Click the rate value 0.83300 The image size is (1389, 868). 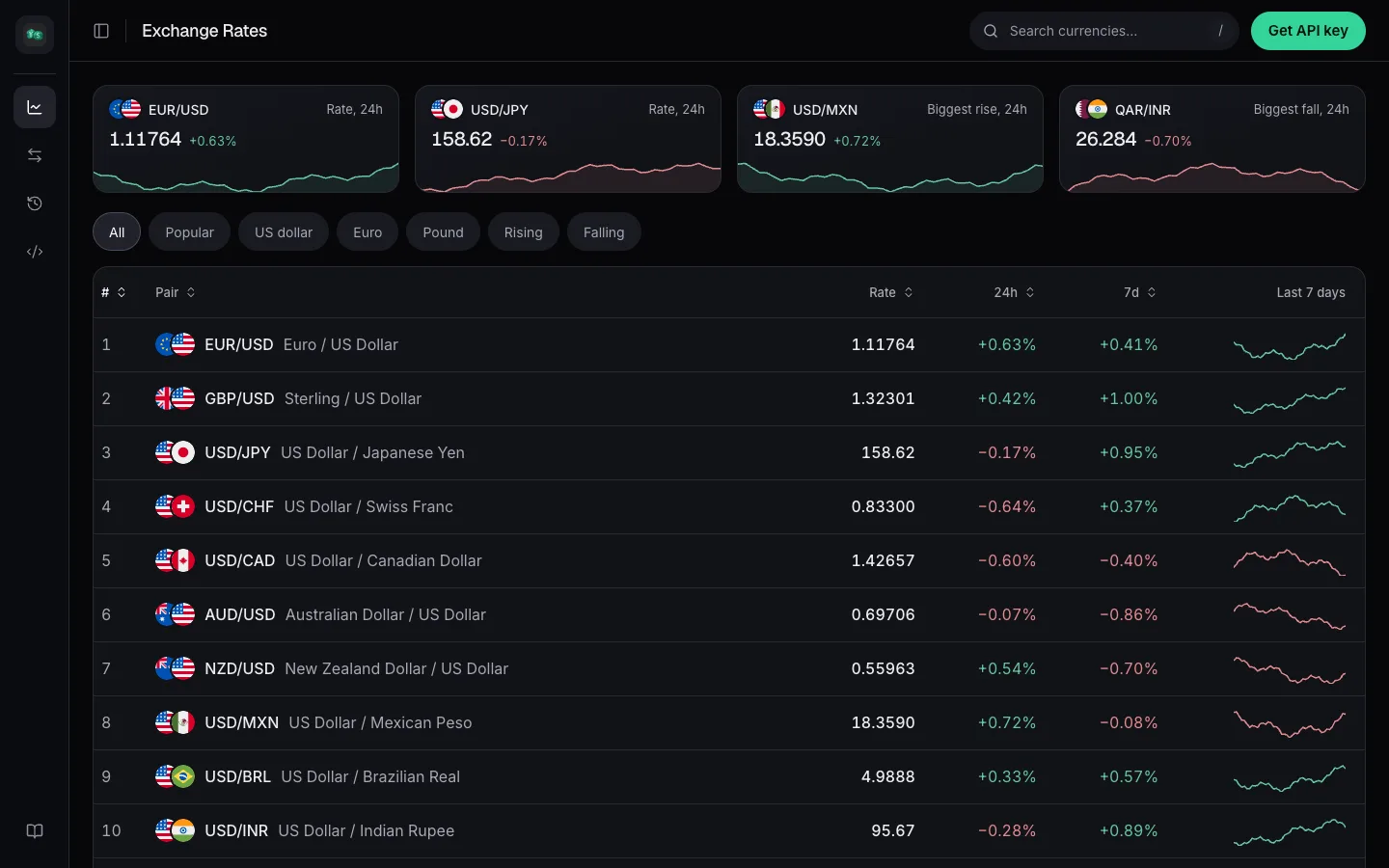[883, 506]
